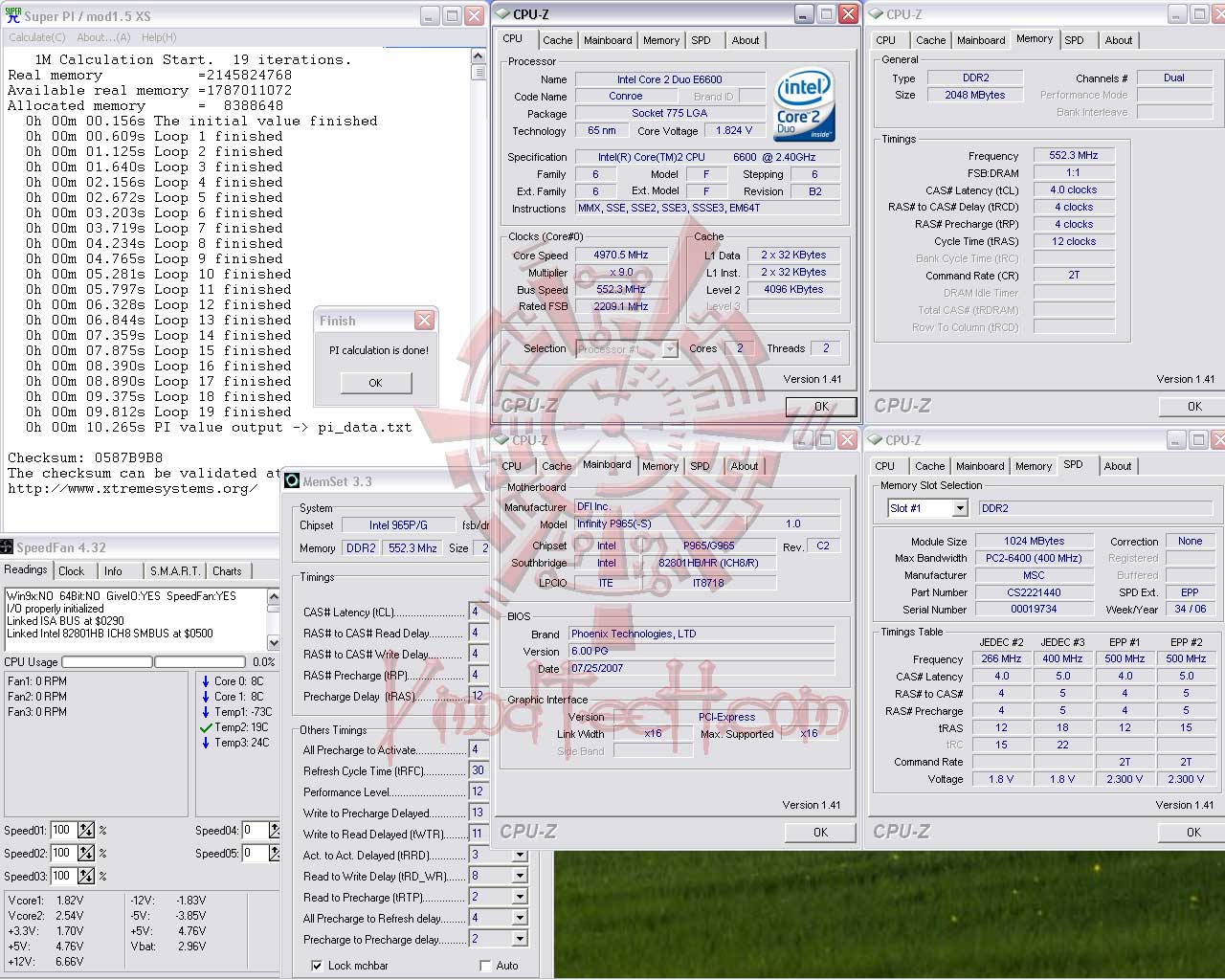Enable the Auto checkbox in MemSet
Screen dimensions: 1225x980
(x=485, y=966)
